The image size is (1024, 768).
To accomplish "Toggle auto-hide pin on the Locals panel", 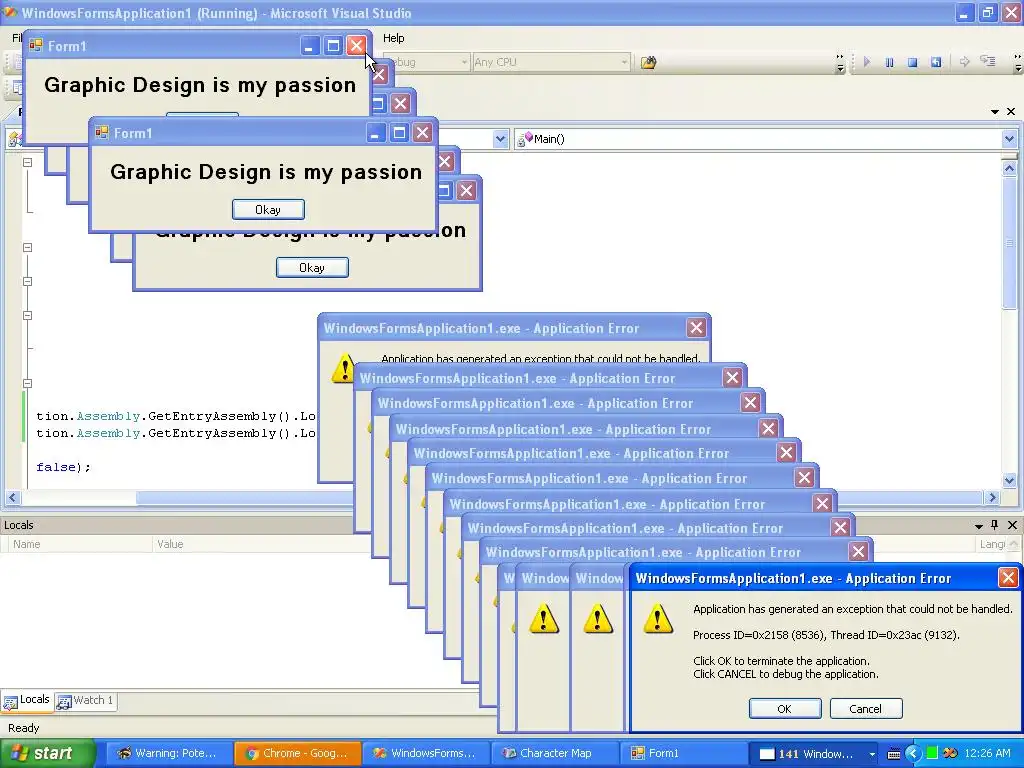I will click(x=995, y=525).
